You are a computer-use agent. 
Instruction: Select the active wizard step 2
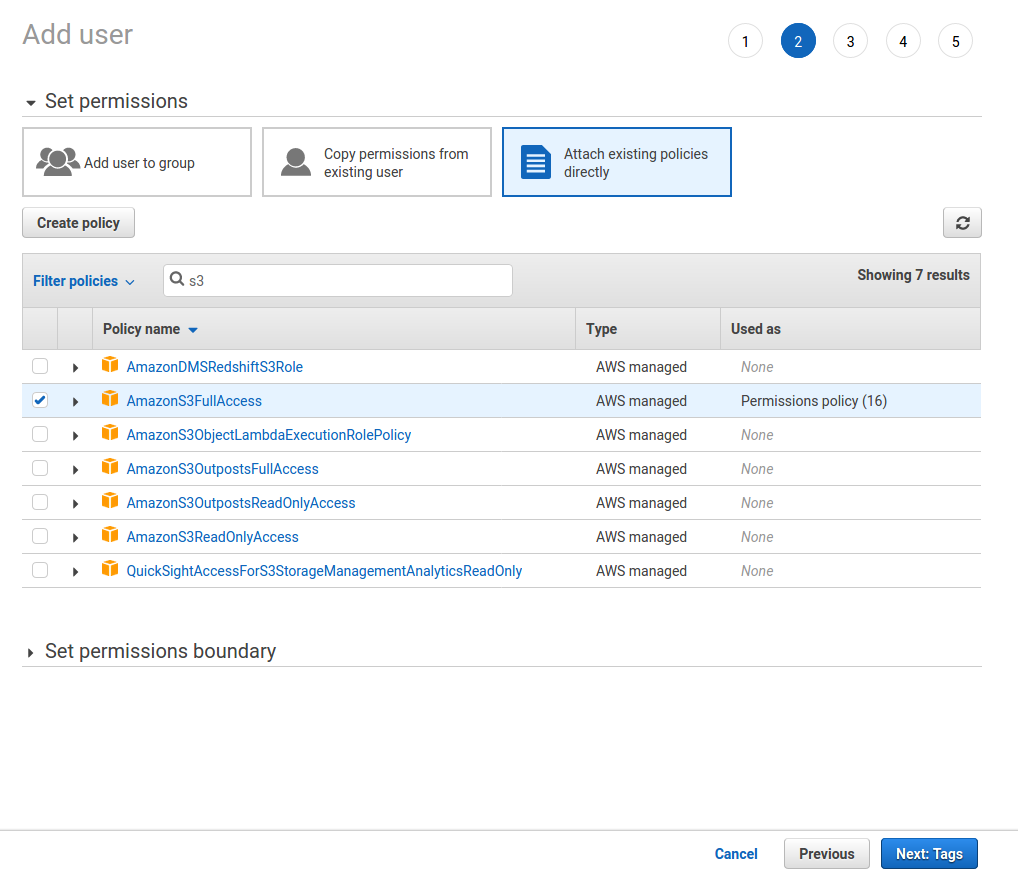click(798, 41)
